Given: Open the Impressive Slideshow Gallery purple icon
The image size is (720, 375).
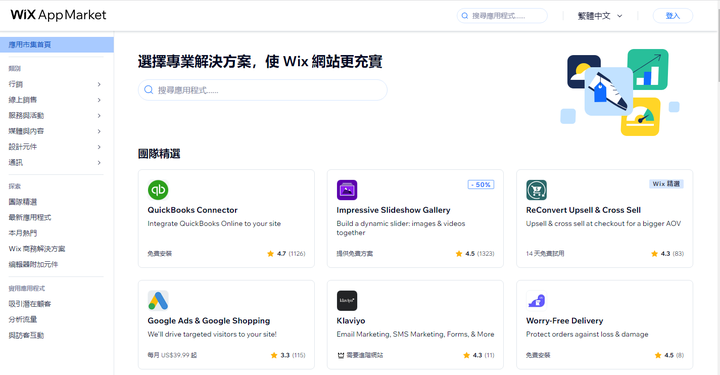Looking at the screenshot, I should (347, 190).
